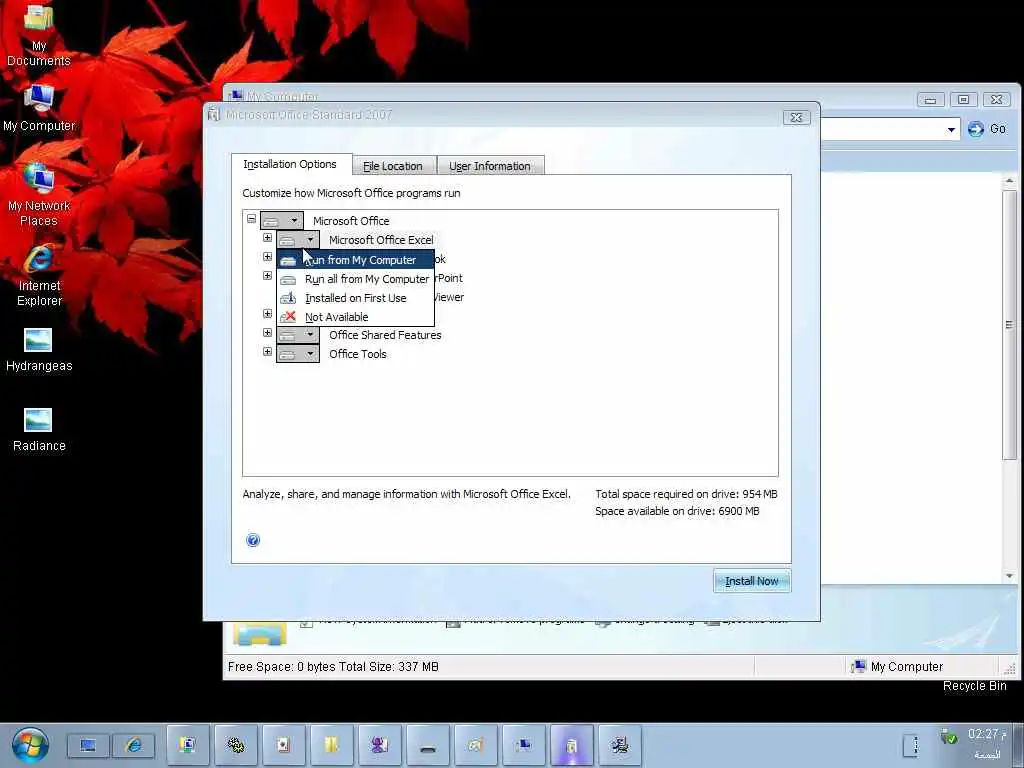Switch to the gear-icon taskbar button
This screenshot has width=1024, height=768.
[x=236, y=745]
